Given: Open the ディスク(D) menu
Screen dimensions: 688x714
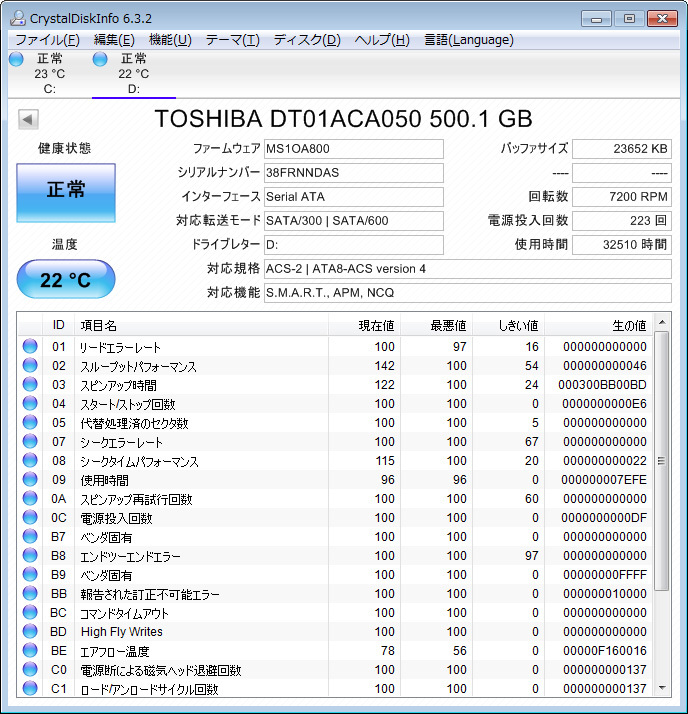Looking at the screenshot, I should tap(307, 40).
